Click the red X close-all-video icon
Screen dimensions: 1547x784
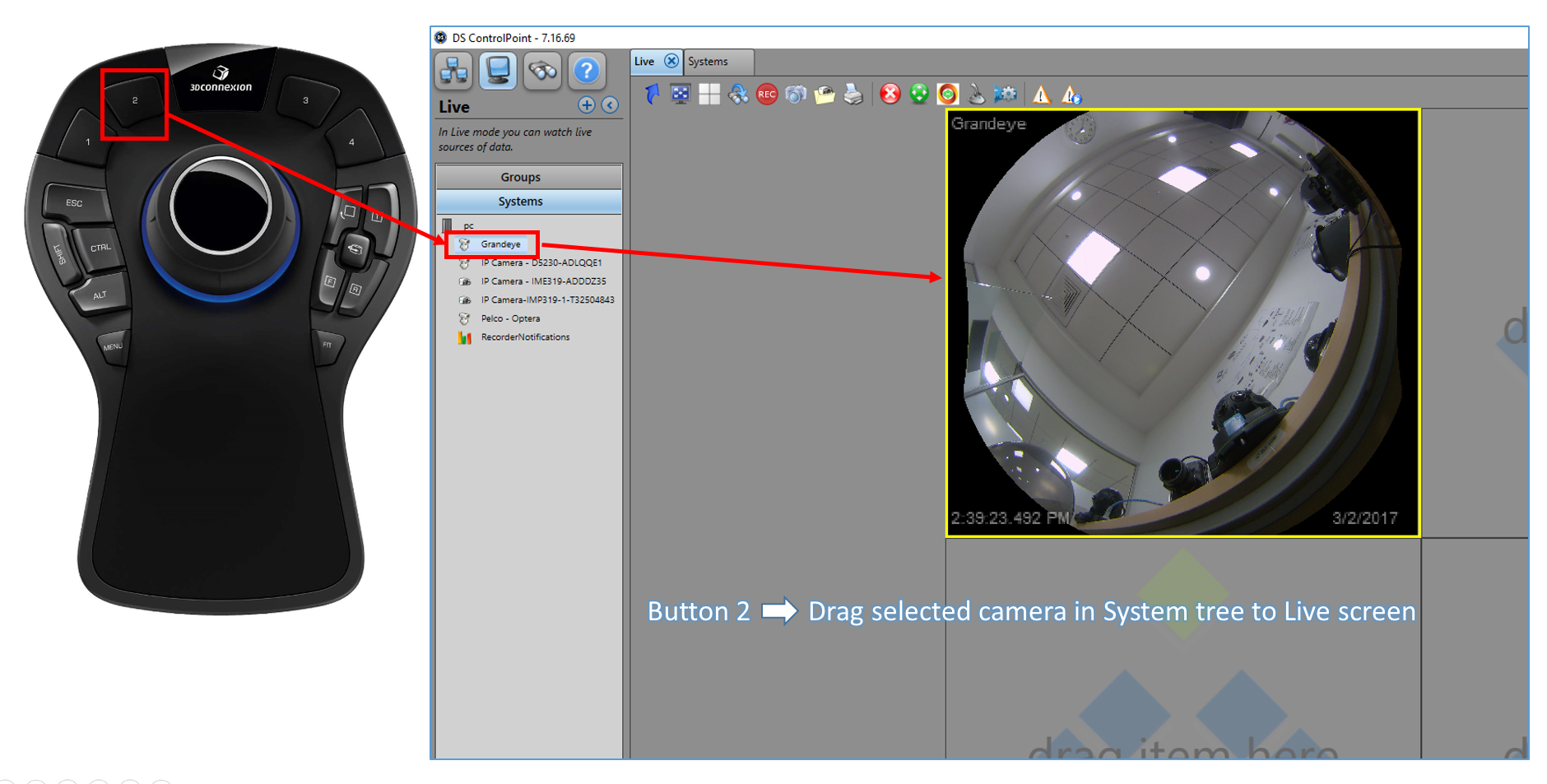[x=890, y=95]
